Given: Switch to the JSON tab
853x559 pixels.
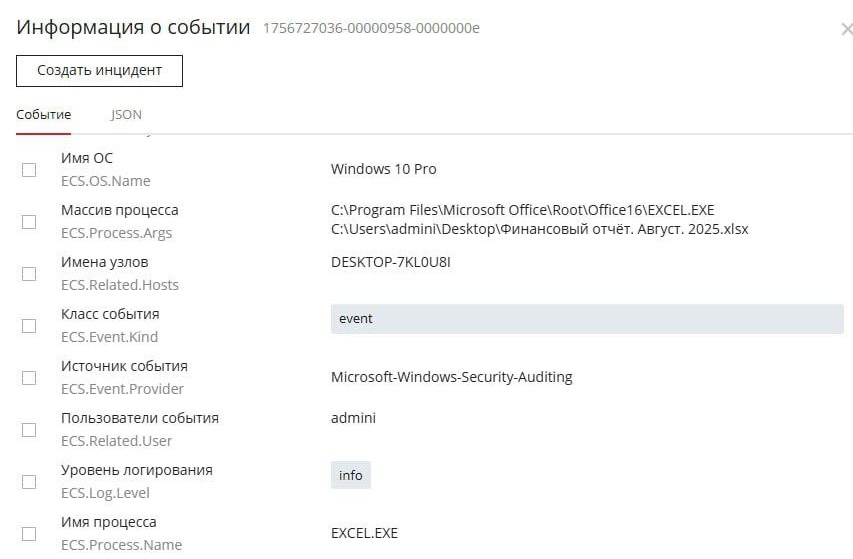Looking at the screenshot, I should pos(126,115).
